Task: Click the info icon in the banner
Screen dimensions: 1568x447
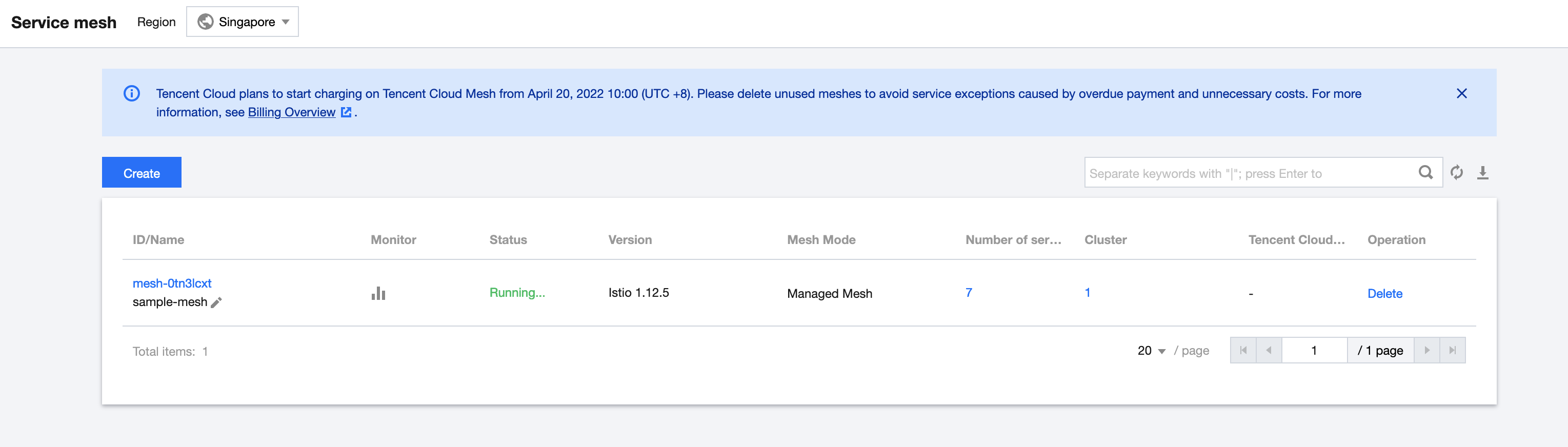Action: coord(131,94)
